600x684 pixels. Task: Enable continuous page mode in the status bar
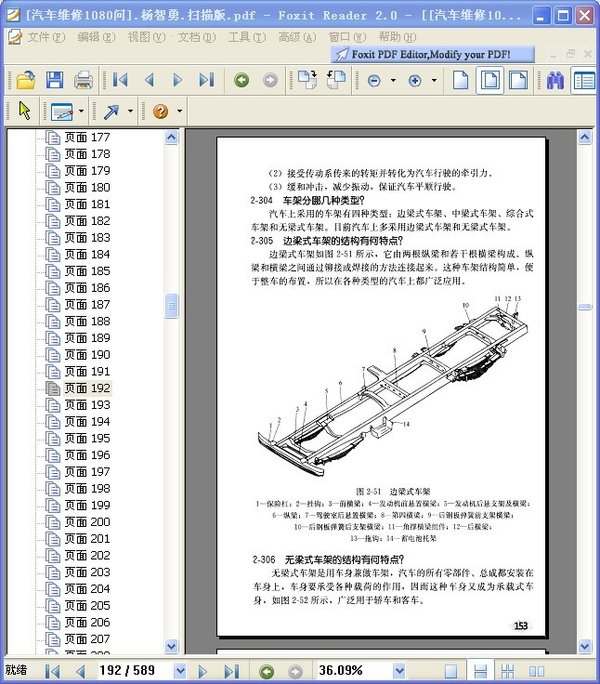pyautogui.click(x=480, y=670)
